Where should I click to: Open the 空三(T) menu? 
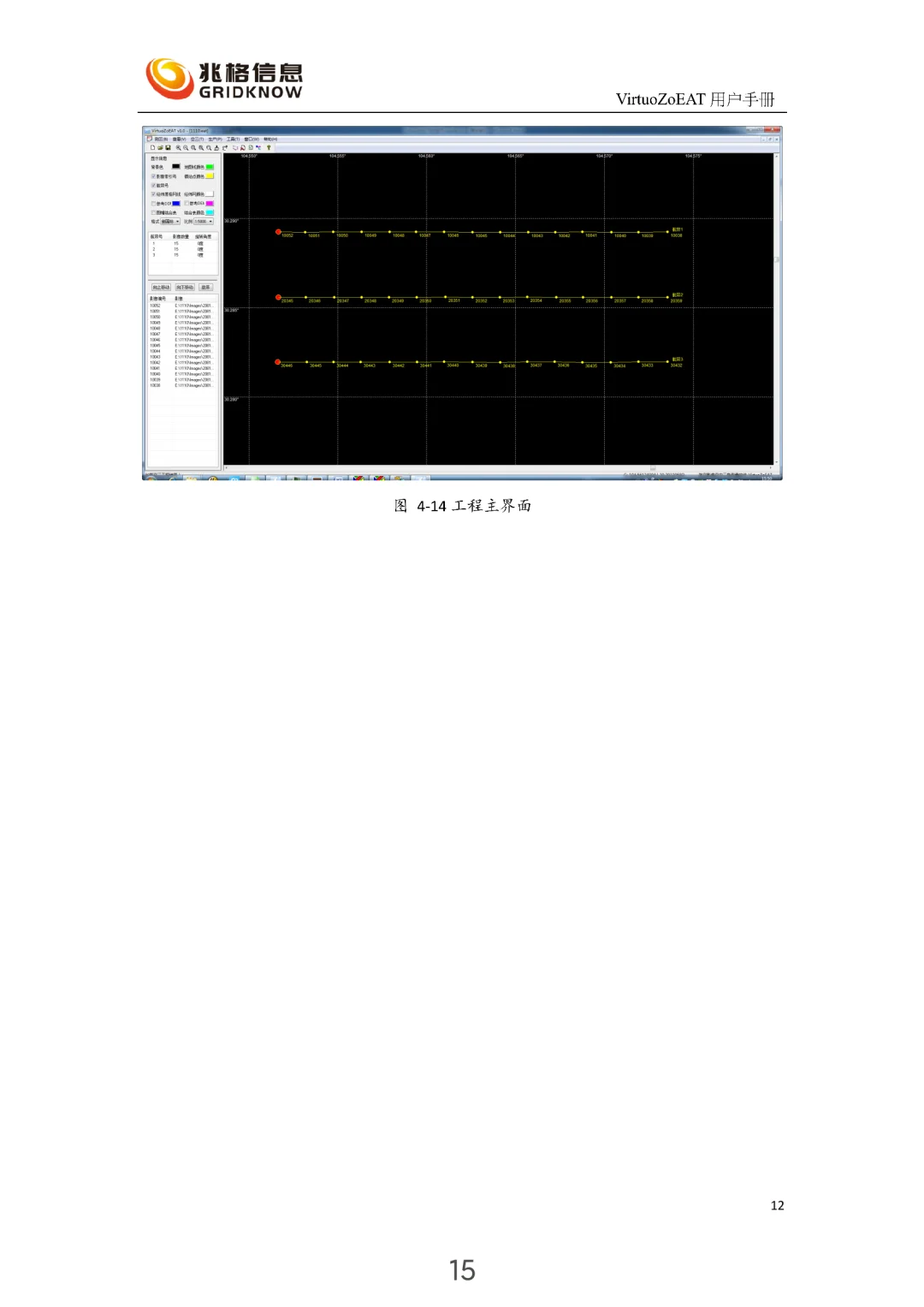(197, 140)
